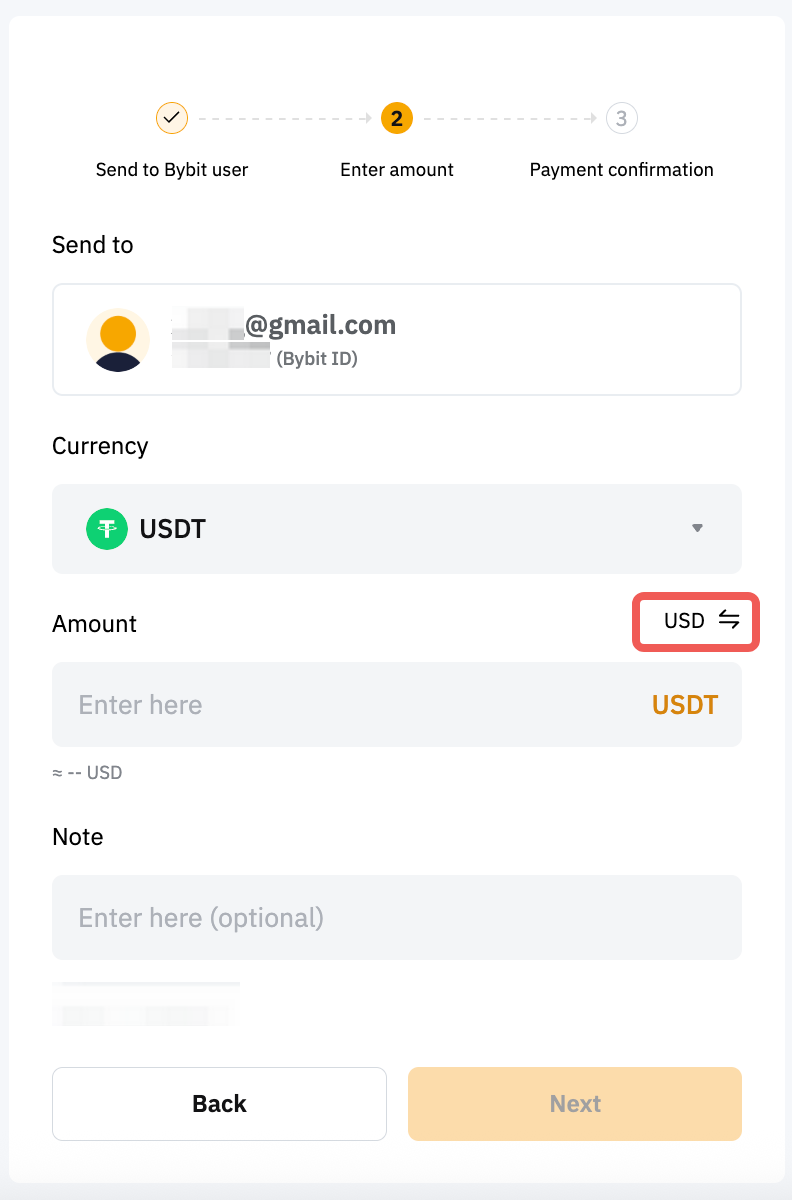Click the recipient gmail address text
The width and height of the screenshot is (792, 1200).
pos(320,325)
